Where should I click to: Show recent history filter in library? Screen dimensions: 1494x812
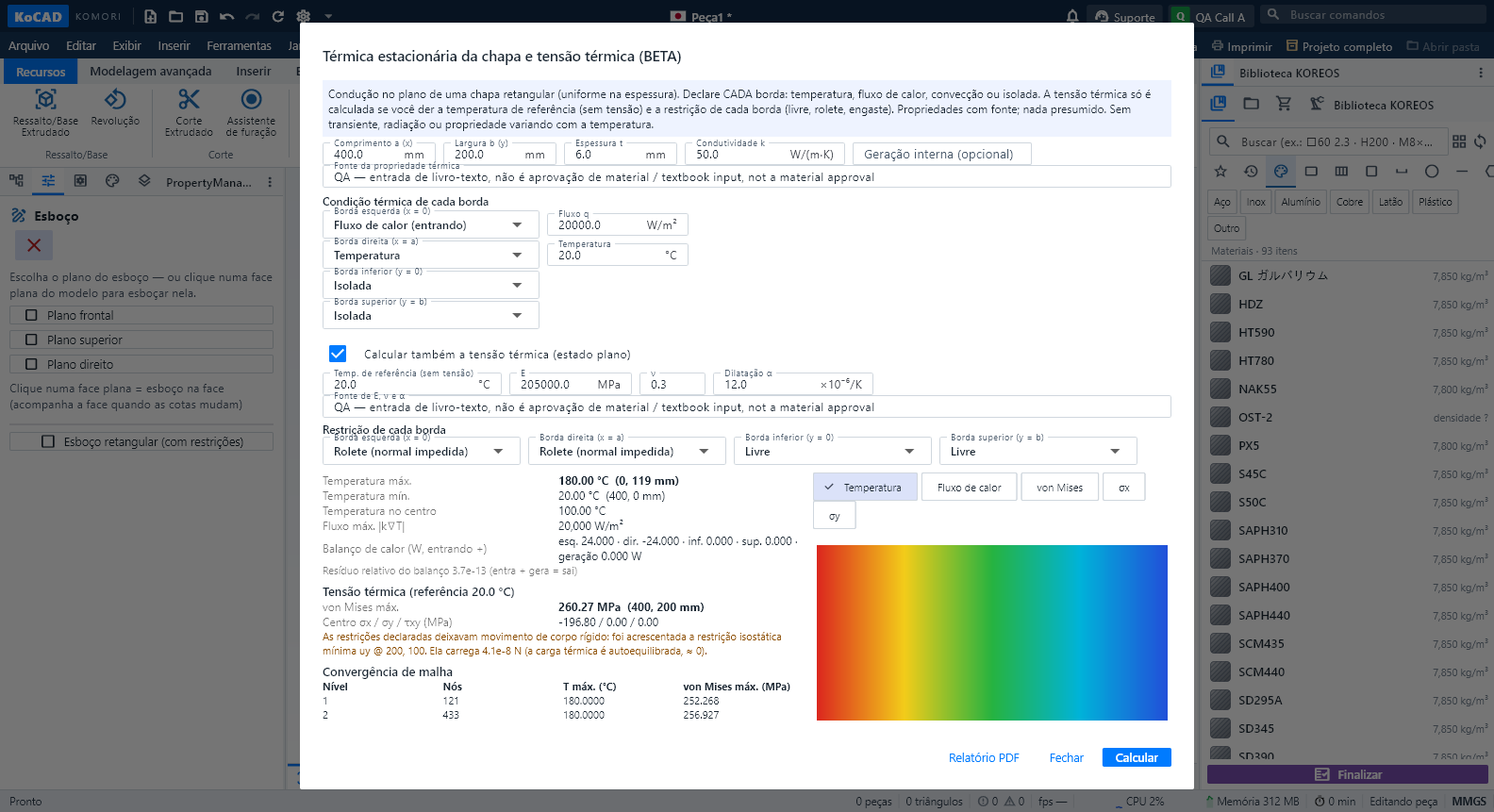[1251, 172]
